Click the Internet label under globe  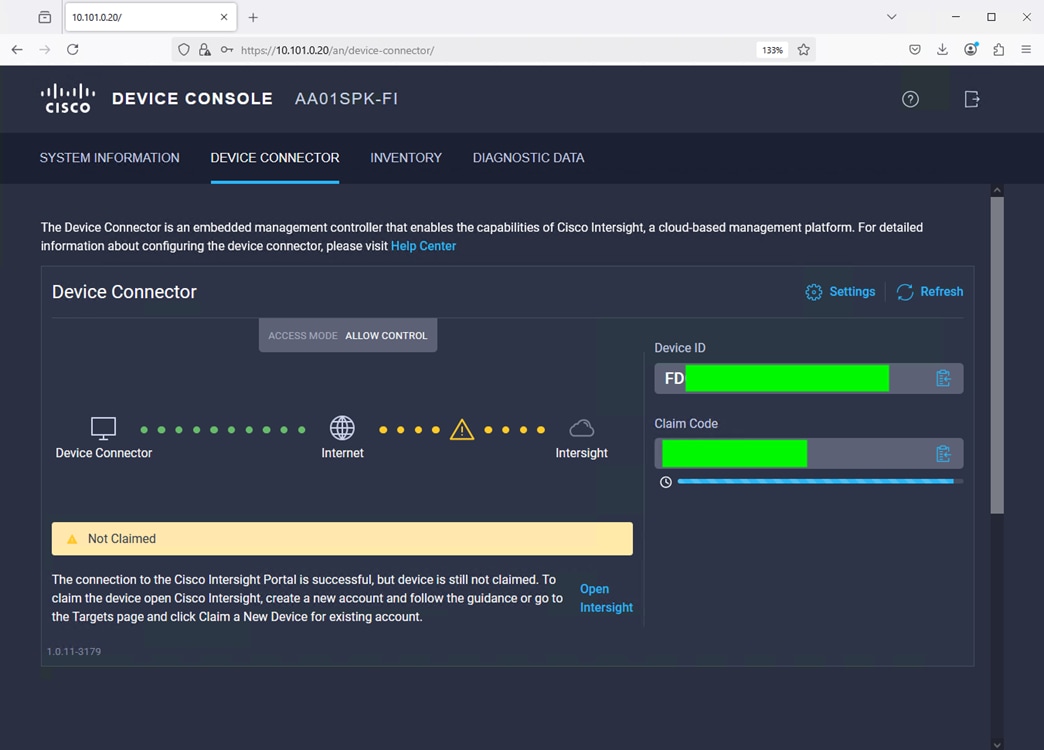(342, 453)
